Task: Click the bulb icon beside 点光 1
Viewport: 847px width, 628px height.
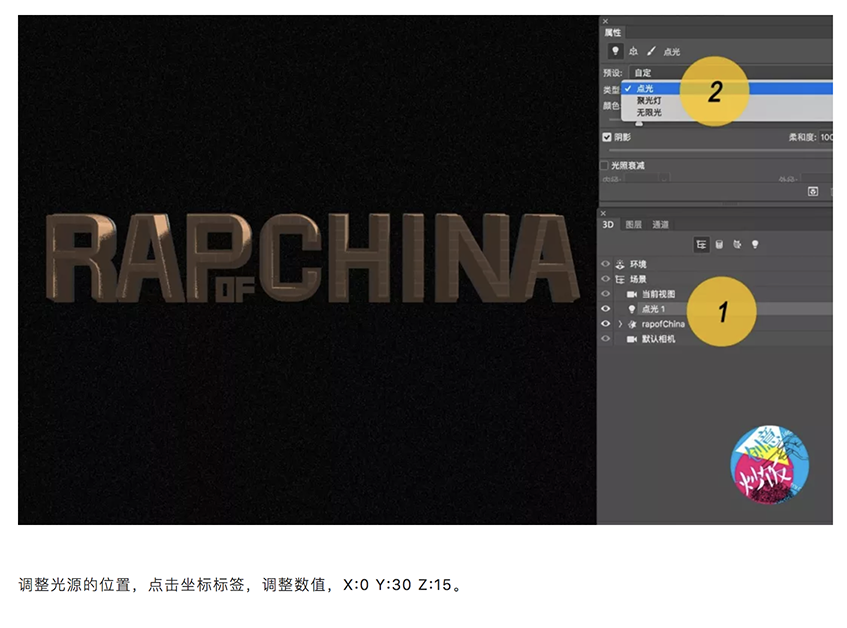Action: tap(631, 309)
